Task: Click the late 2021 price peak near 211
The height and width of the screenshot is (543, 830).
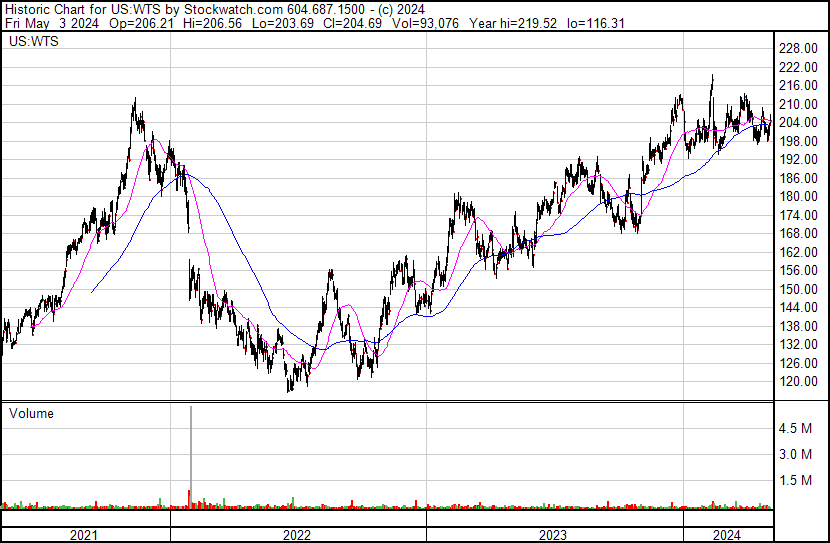Action: tap(135, 102)
